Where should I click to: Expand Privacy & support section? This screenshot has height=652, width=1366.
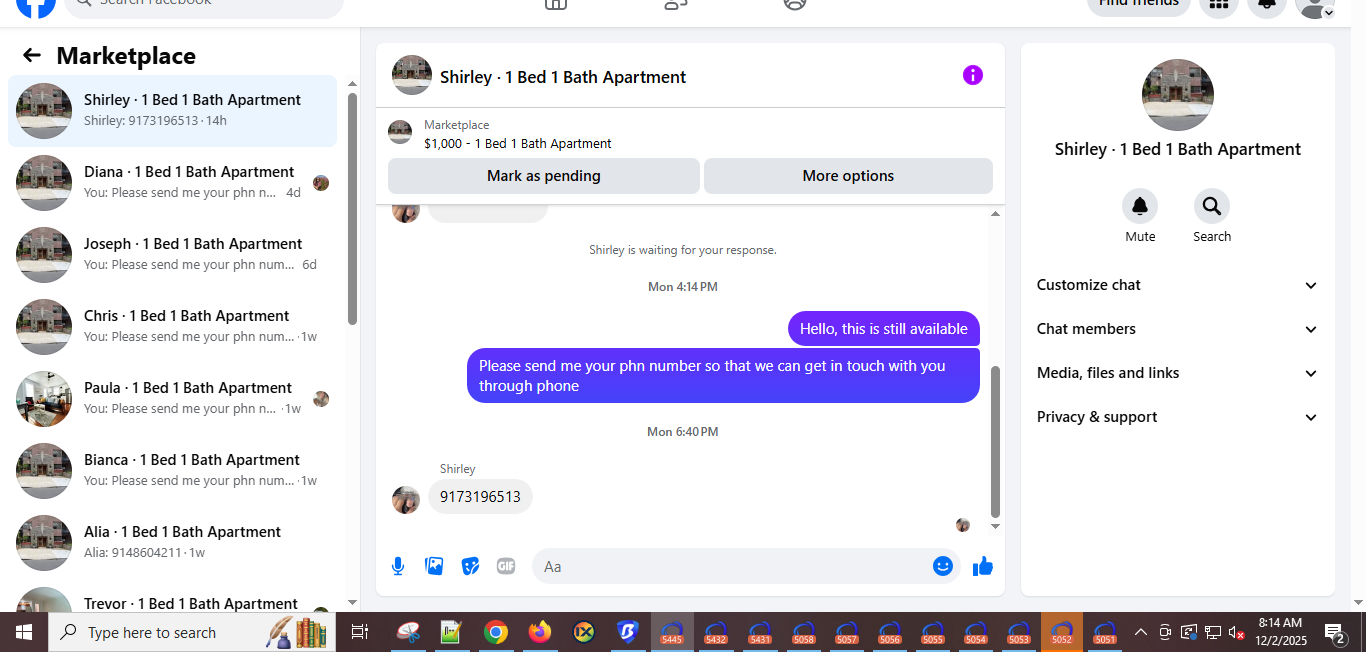coord(1178,417)
